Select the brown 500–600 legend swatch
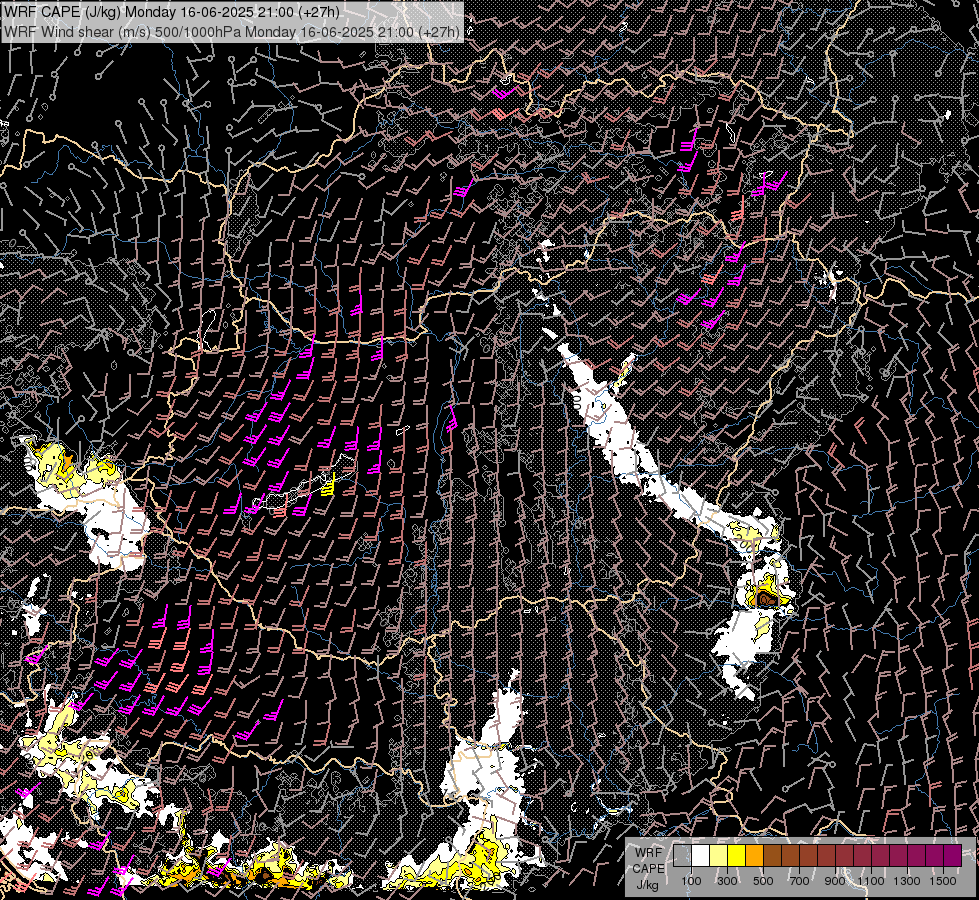 [772, 856]
